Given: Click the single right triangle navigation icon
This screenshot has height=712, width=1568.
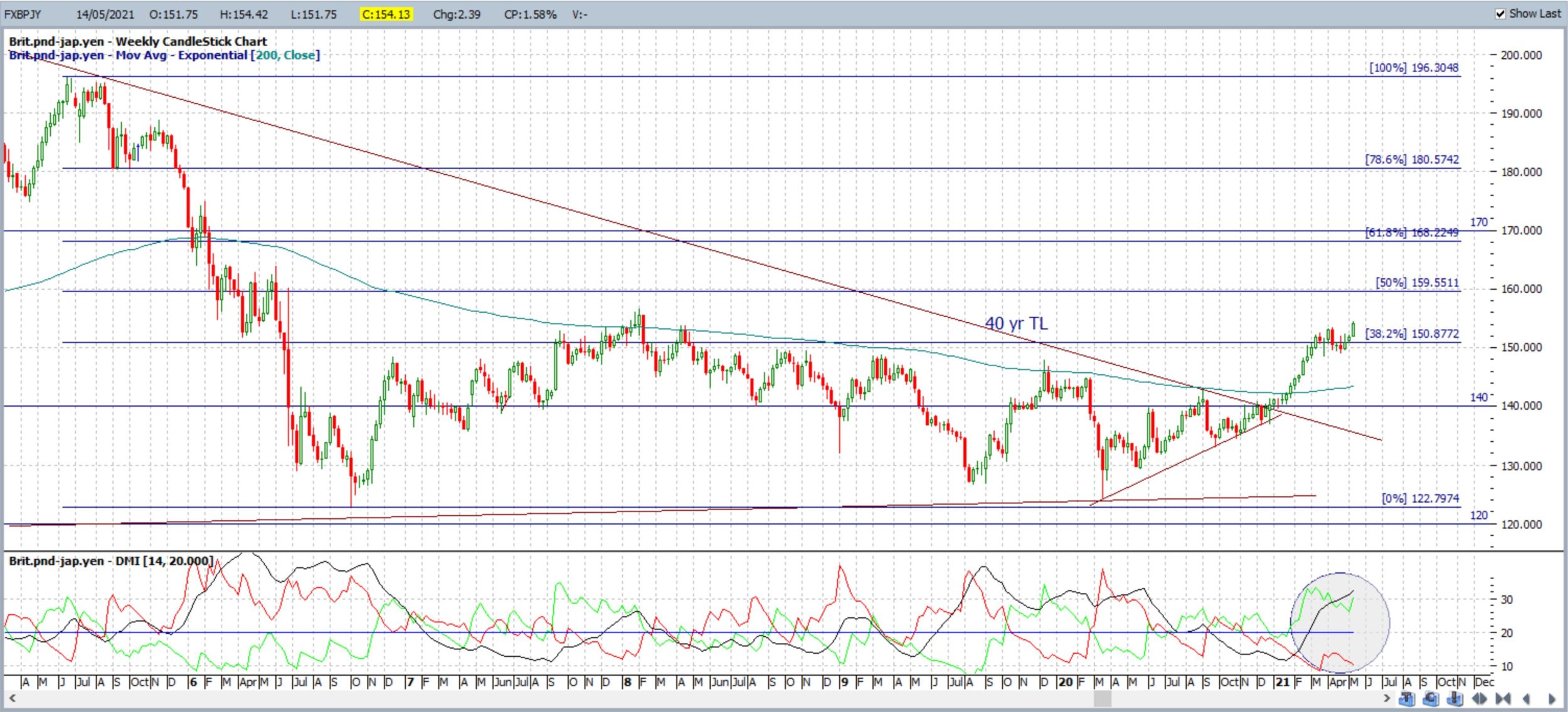Looking at the screenshot, I should pyautogui.click(x=1552, y=698).
